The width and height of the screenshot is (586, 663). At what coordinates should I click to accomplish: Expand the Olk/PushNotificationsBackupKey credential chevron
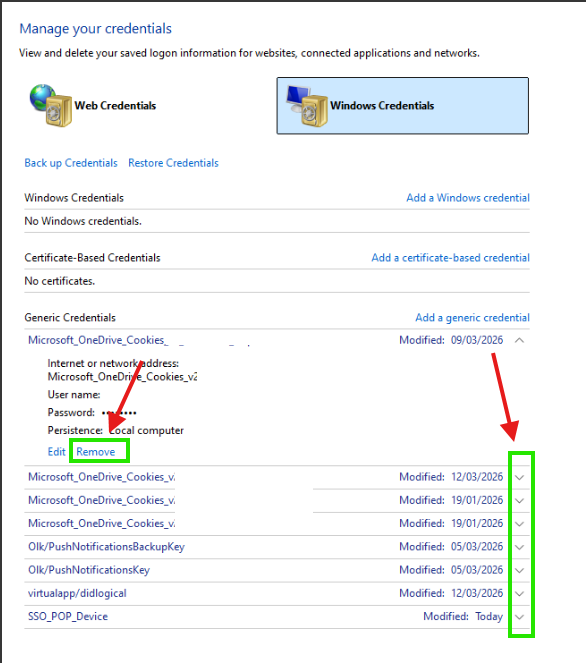point(520,547)
